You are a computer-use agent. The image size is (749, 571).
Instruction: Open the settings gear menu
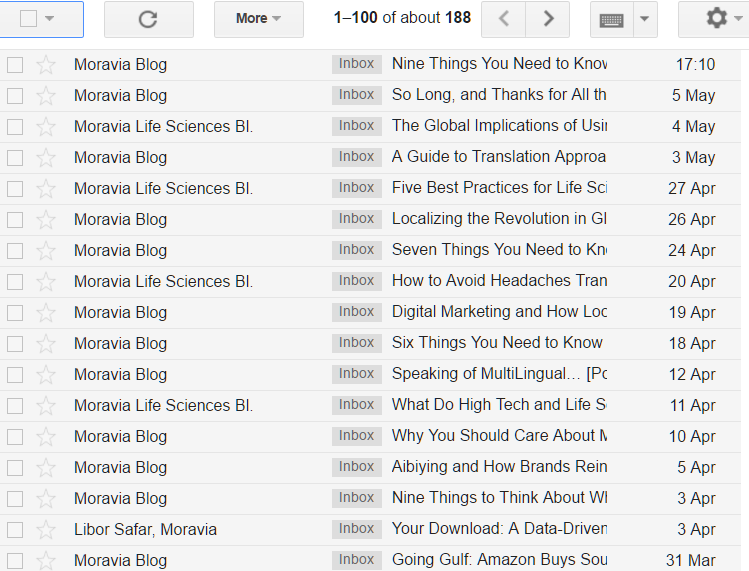(716, 19)
